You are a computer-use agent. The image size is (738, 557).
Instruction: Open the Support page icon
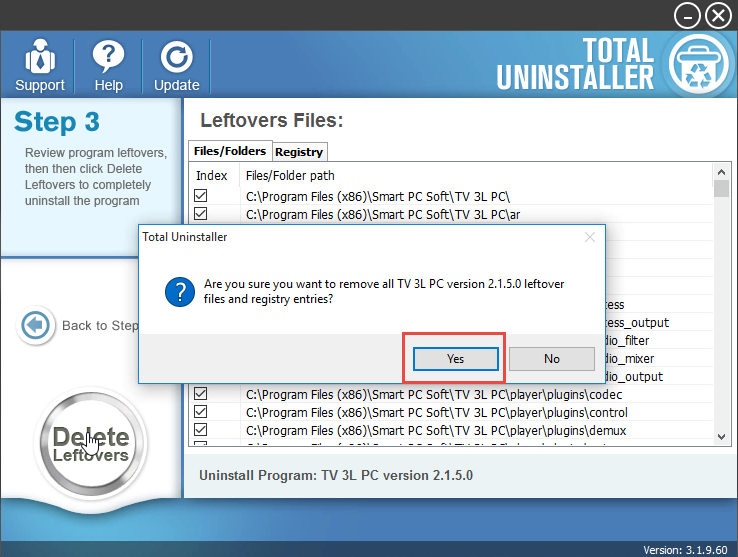40,57
